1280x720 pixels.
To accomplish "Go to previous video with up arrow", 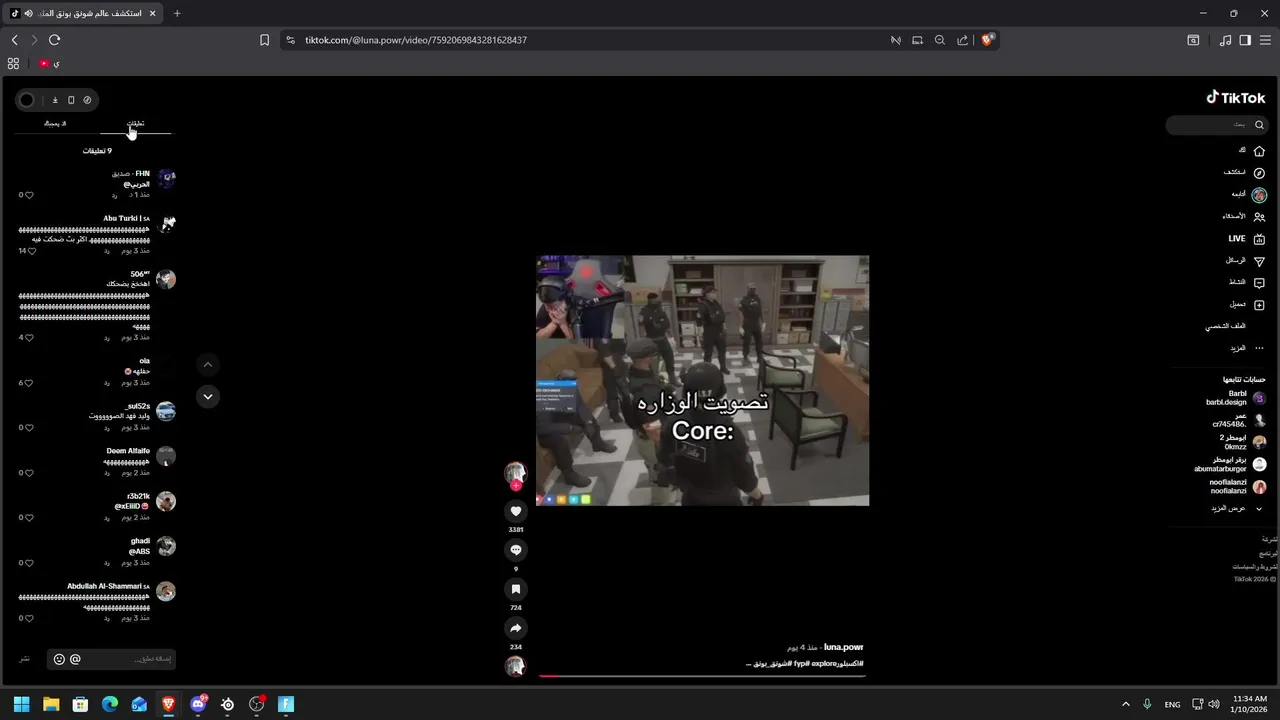I will click(208, 365).
